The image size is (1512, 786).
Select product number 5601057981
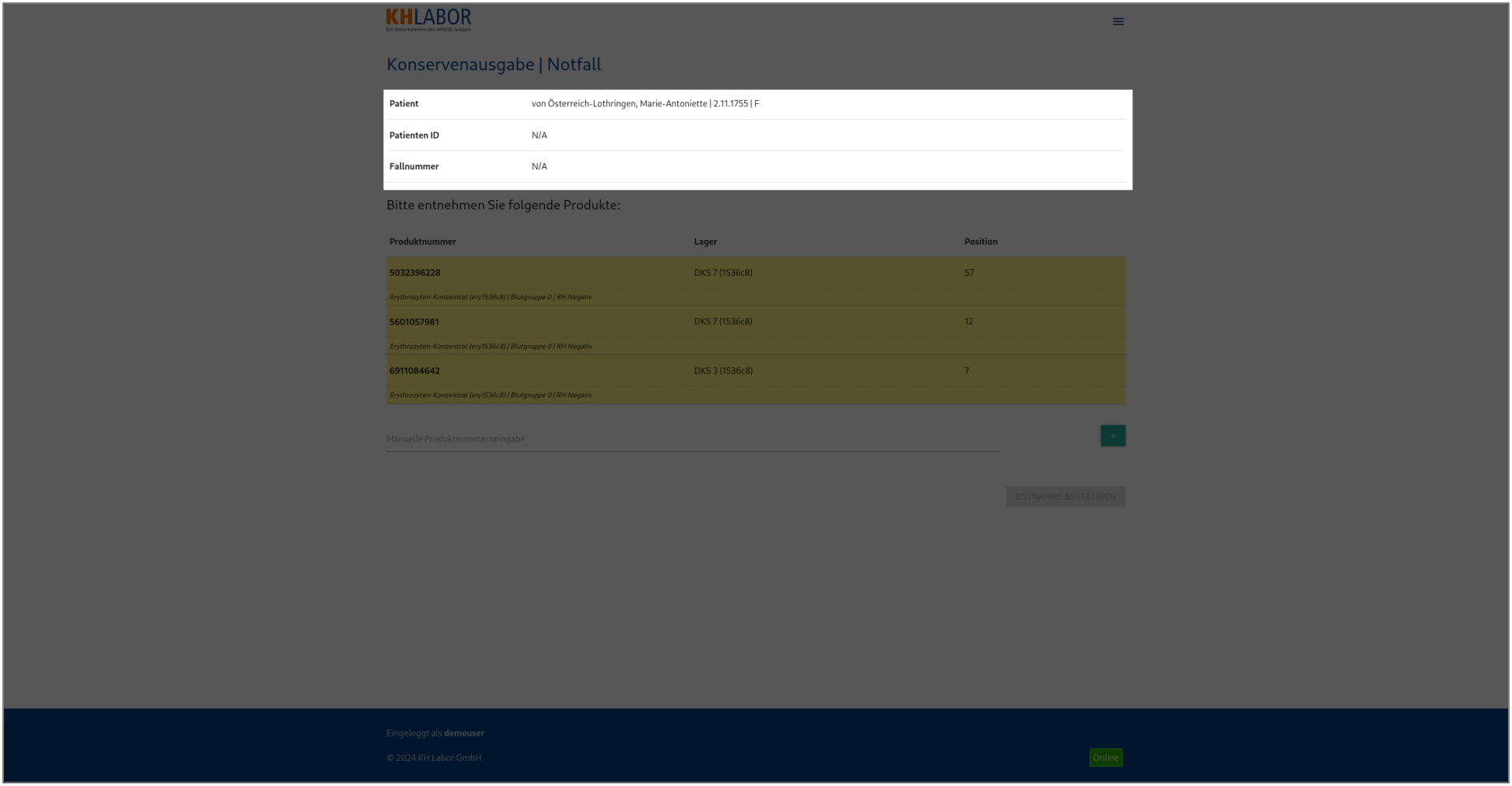pos(414,322)
